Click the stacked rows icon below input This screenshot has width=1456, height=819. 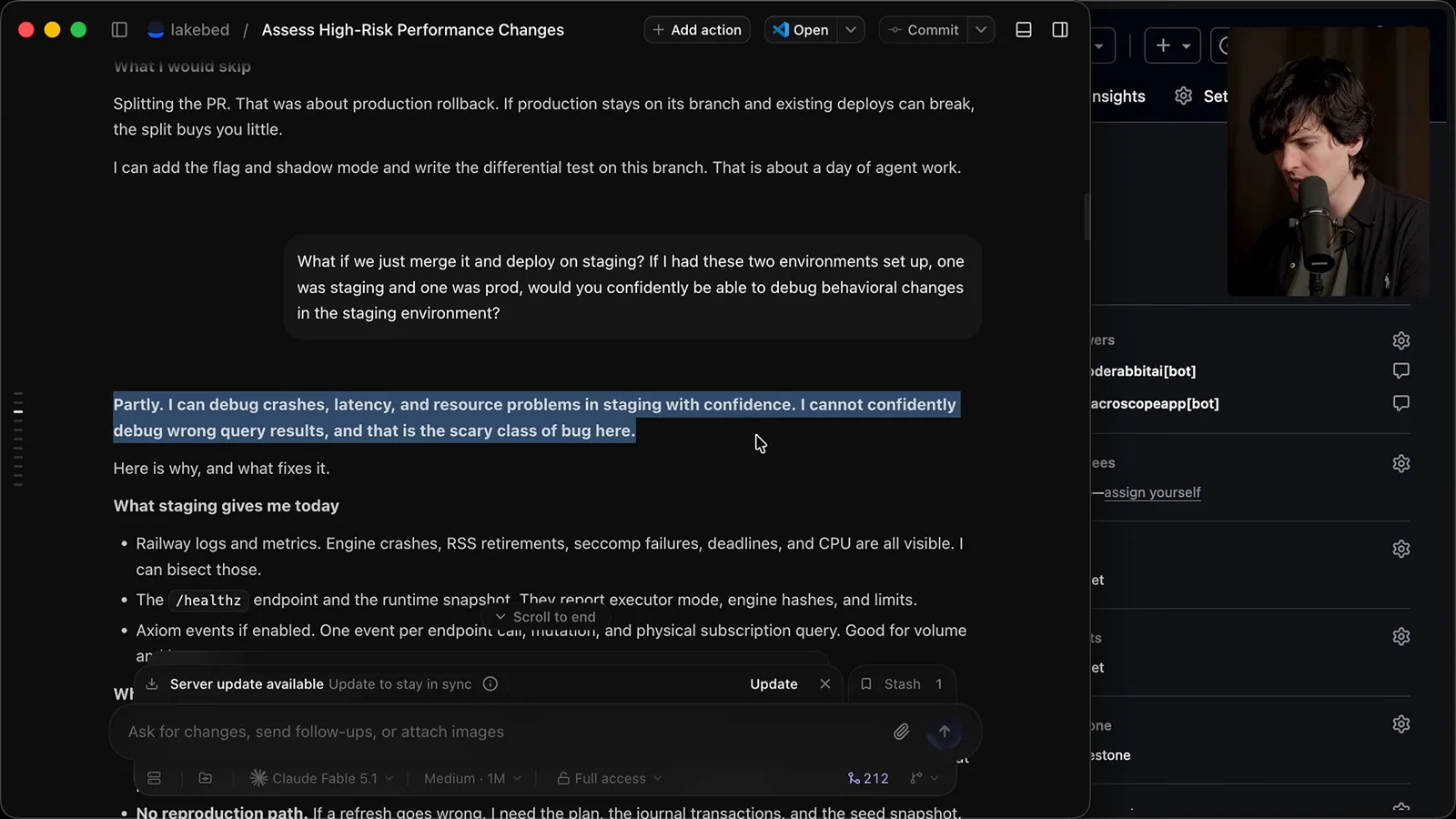click(155, 779)
